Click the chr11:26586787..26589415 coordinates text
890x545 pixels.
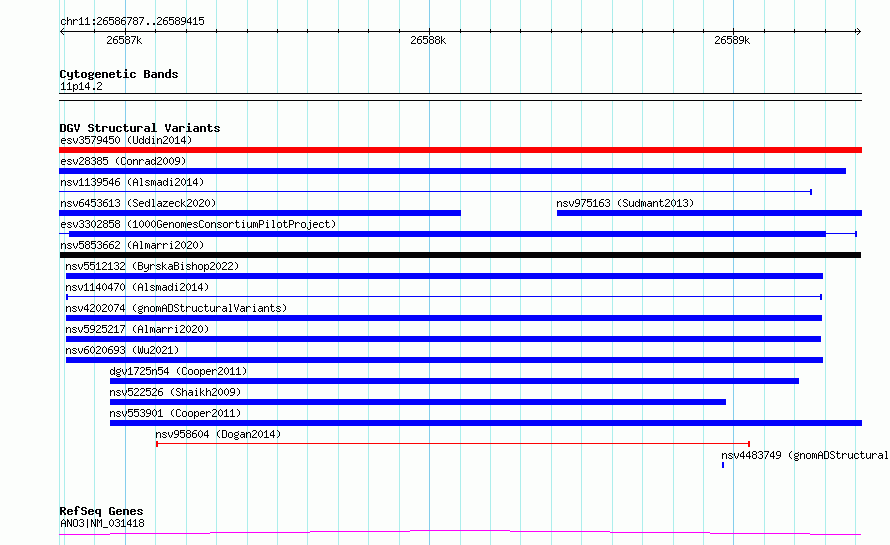click(132, 22)
